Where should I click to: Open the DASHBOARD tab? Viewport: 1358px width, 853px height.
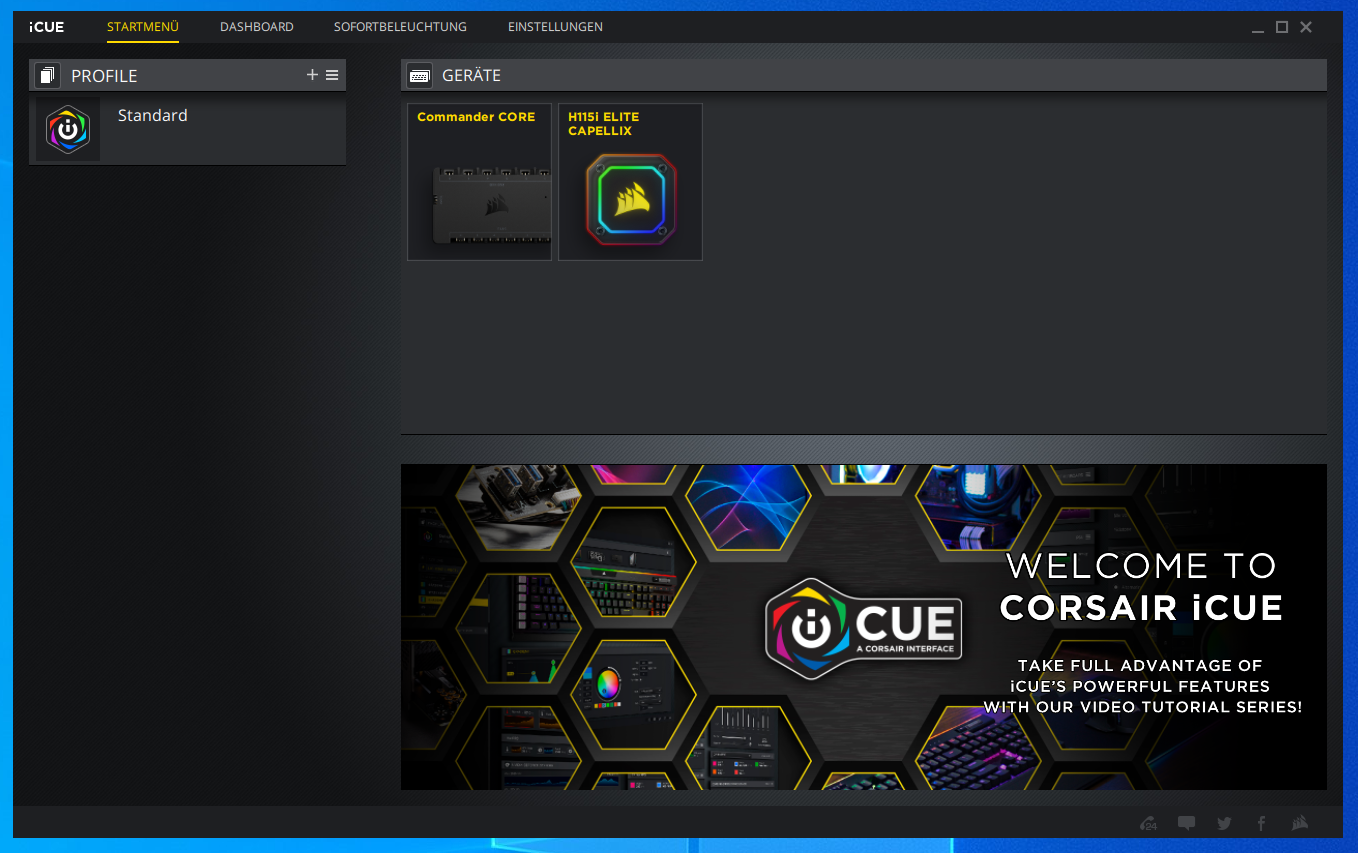257,27
